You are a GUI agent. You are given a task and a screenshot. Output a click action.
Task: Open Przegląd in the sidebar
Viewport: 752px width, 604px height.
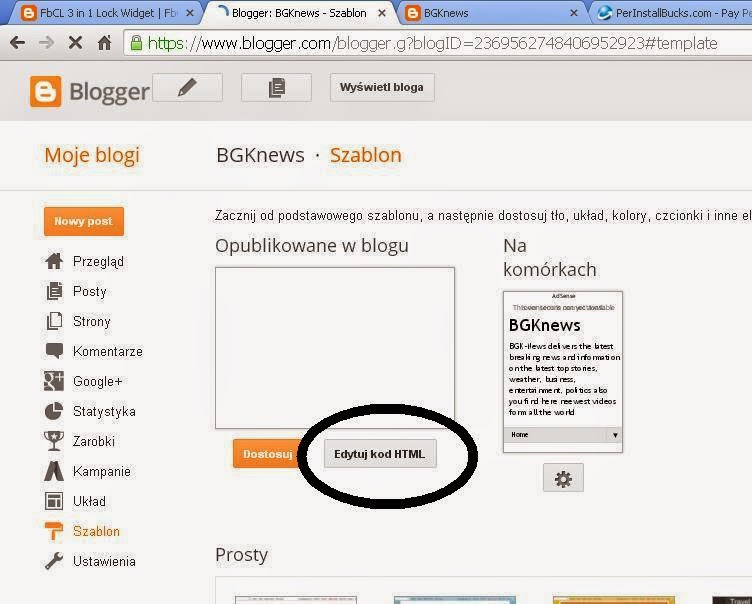pyautogui.click(x=98, y=262)
